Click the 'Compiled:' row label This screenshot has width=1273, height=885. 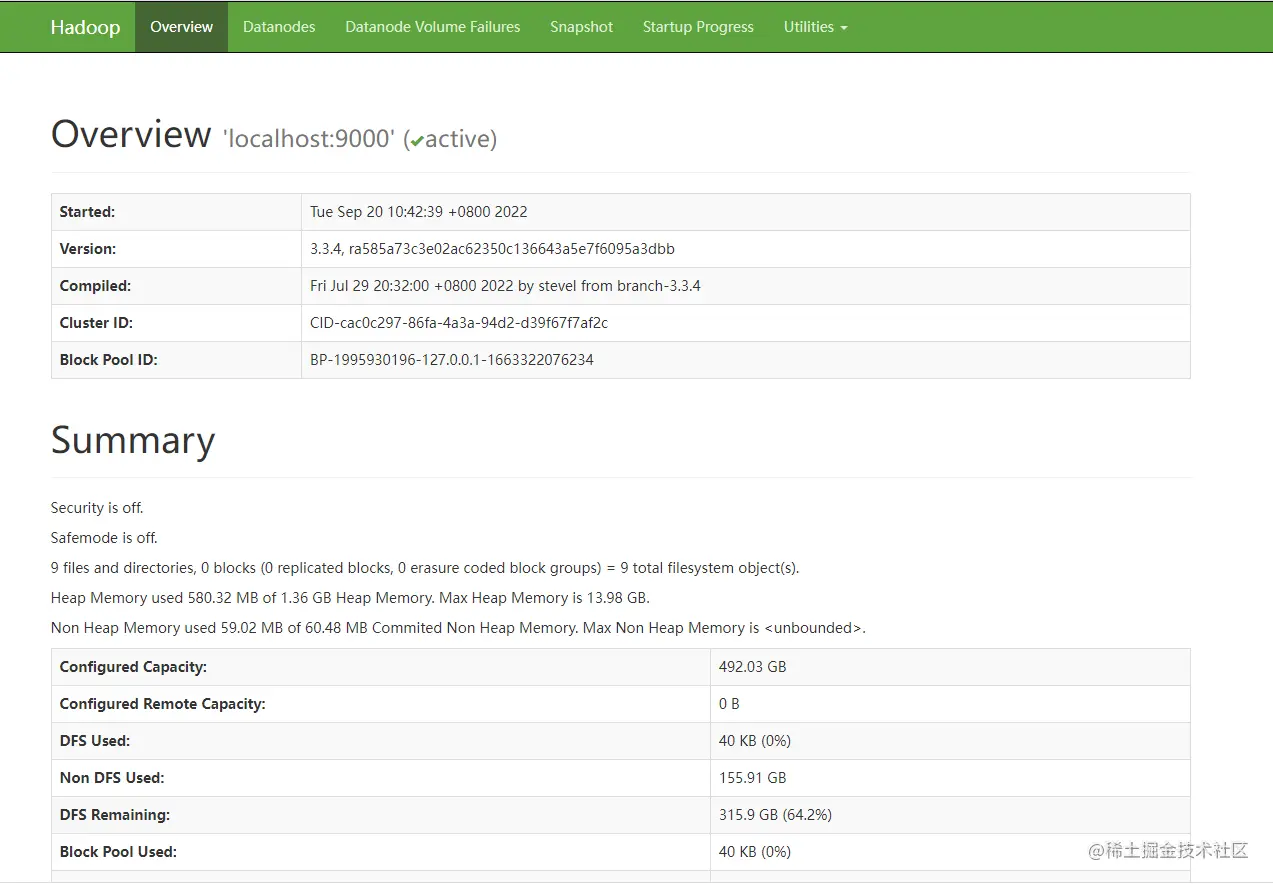[x=95, y=286]
